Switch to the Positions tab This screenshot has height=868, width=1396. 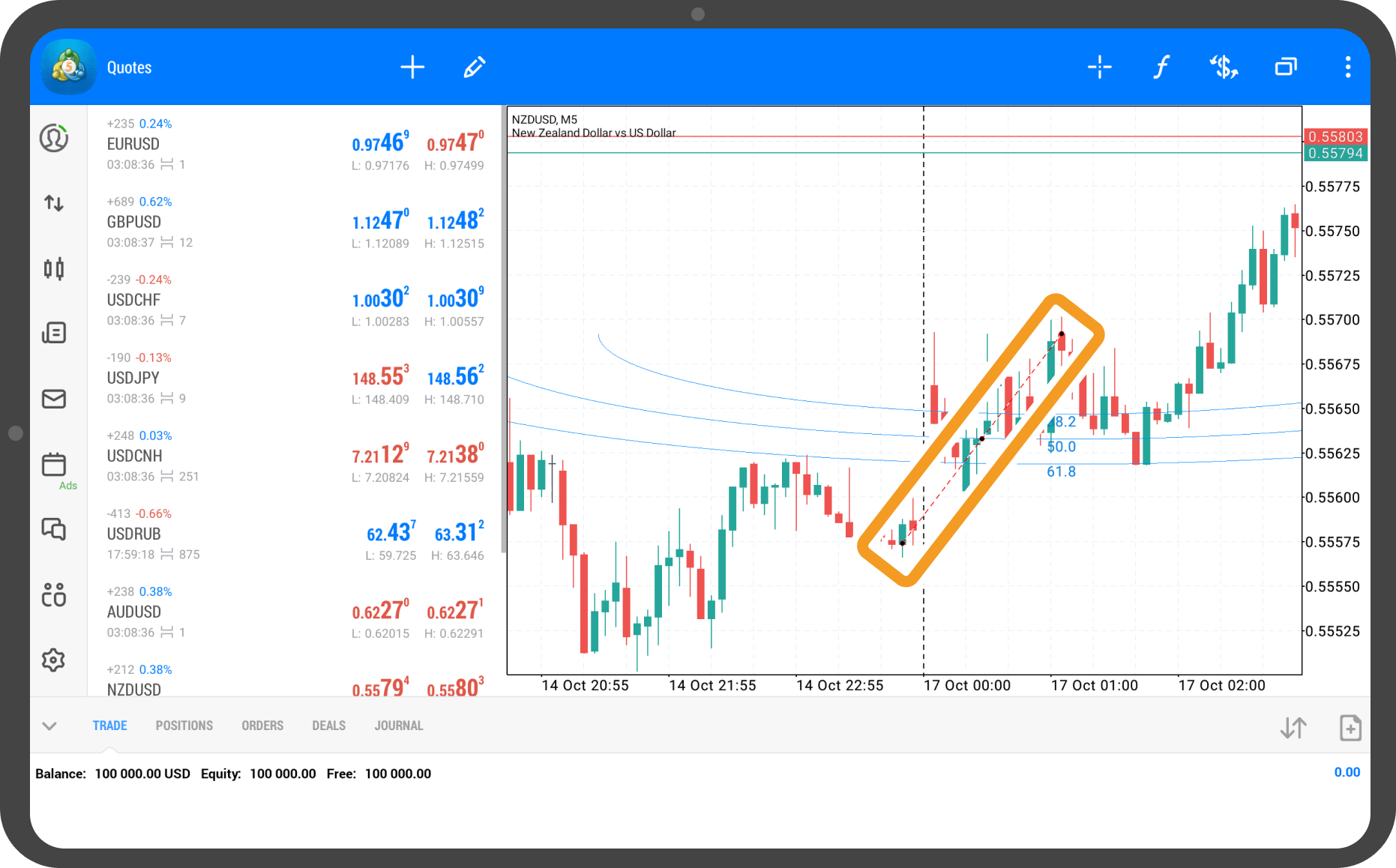tap(184, 726)
